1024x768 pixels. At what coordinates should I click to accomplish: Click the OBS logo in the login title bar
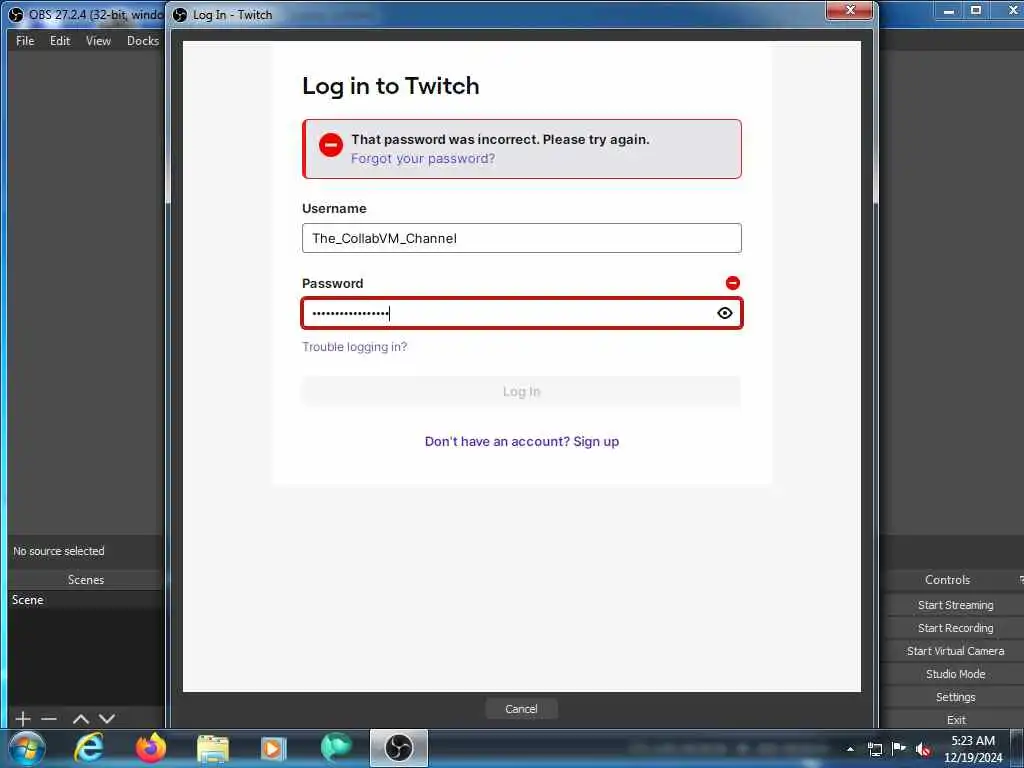coord(180,14)
